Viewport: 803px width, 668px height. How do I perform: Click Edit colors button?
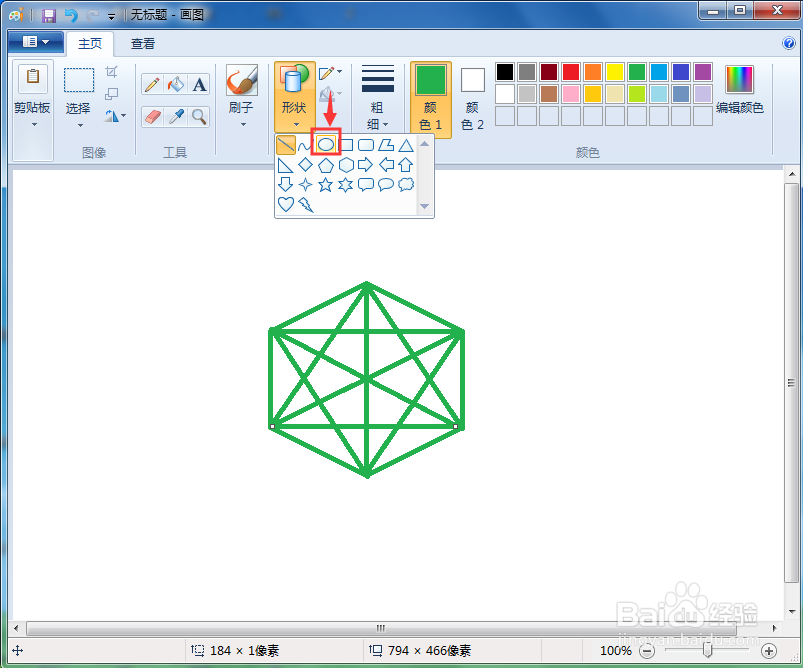click(739, 90)
